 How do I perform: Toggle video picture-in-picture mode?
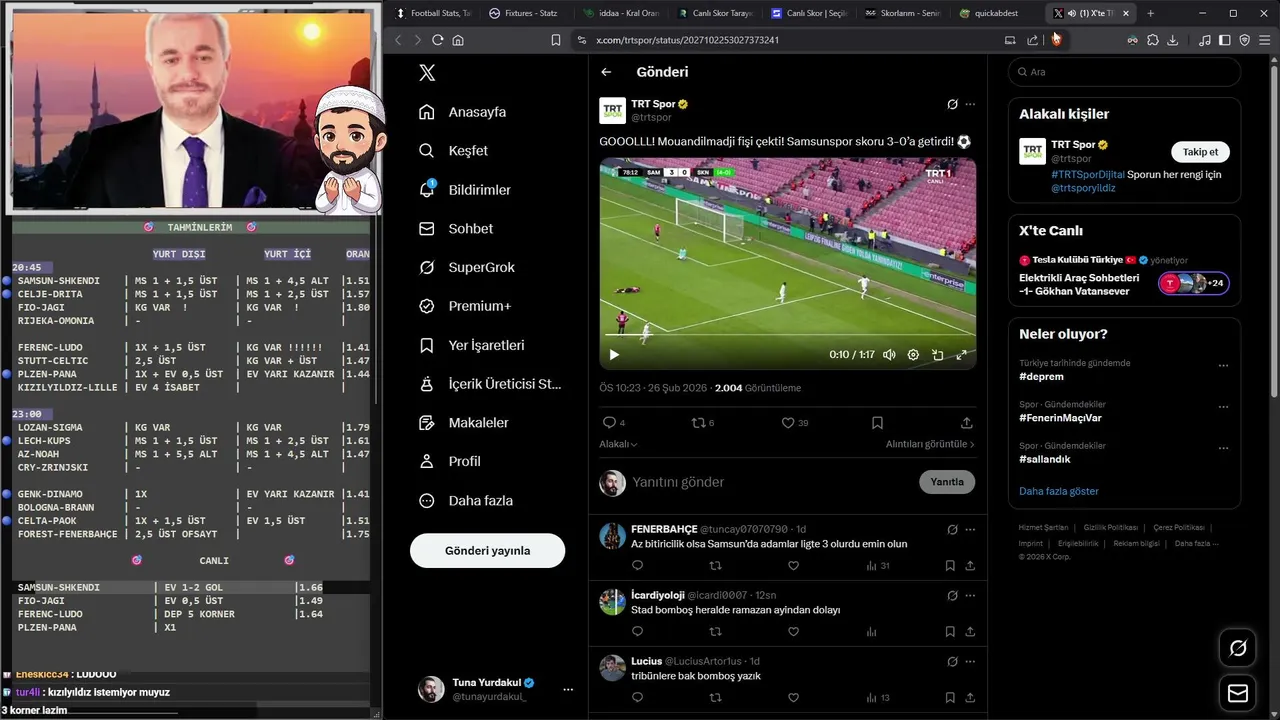click(x=937, y=355)
